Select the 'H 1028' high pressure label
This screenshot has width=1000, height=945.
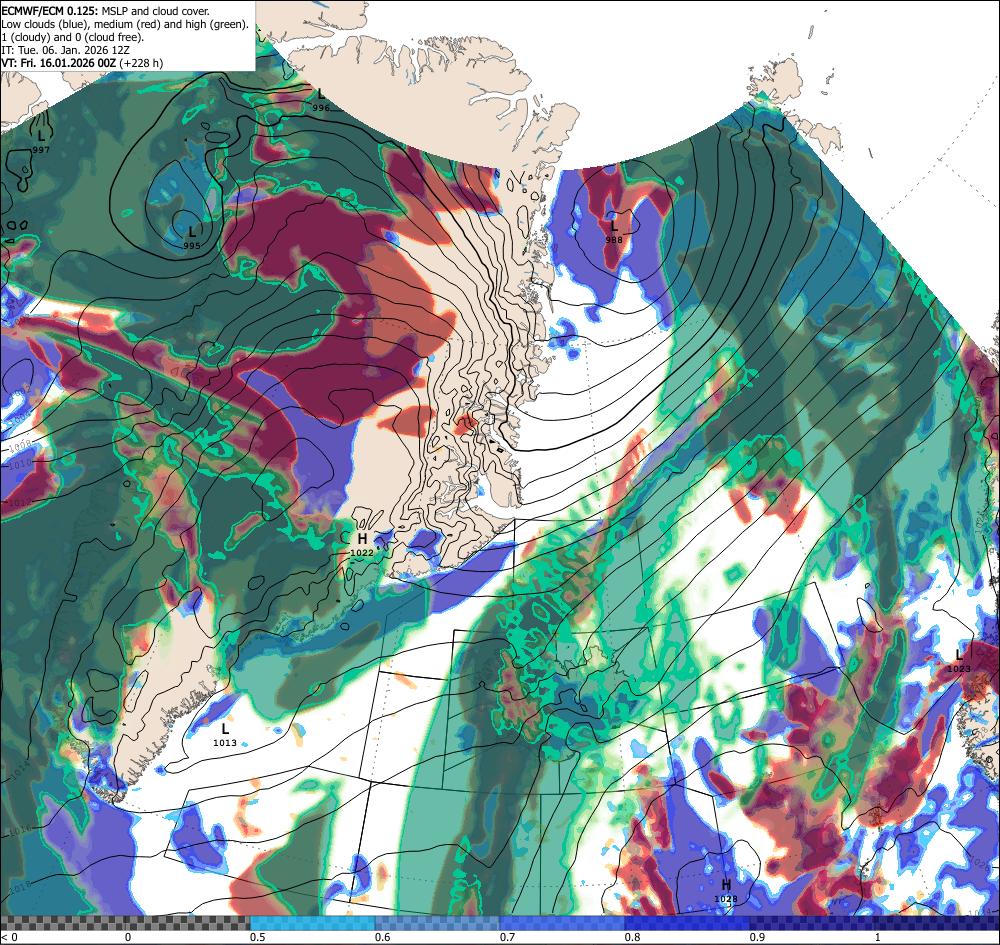coord(726,891)
